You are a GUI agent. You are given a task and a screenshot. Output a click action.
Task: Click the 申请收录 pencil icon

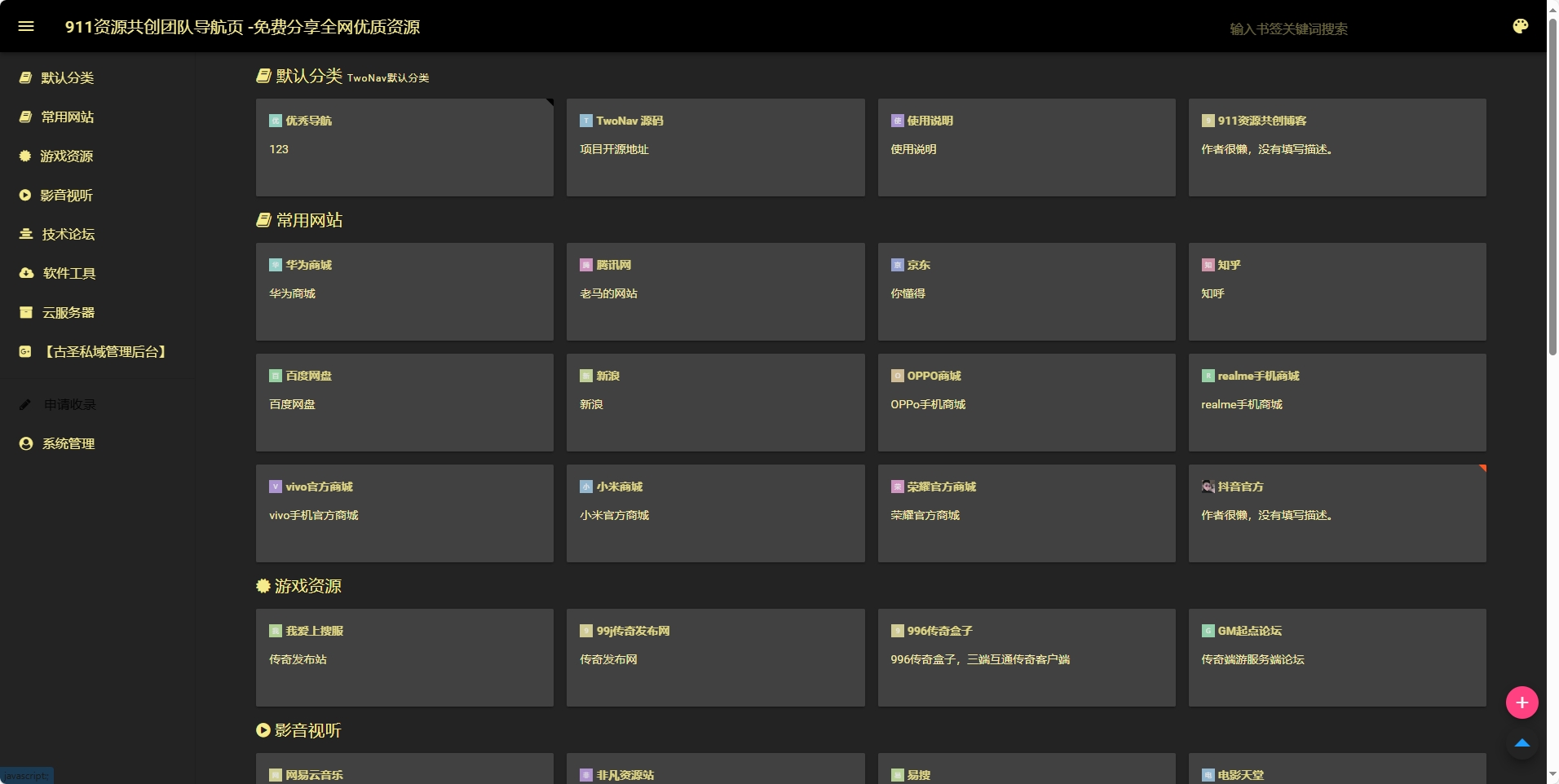point(25,404)
